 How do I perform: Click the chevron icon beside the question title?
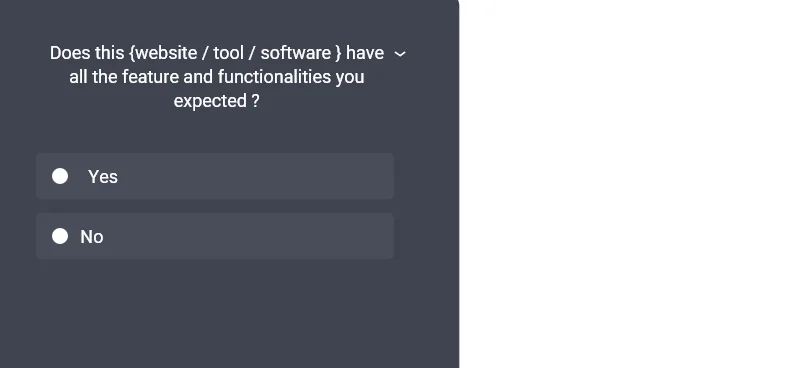pos(400,54)
